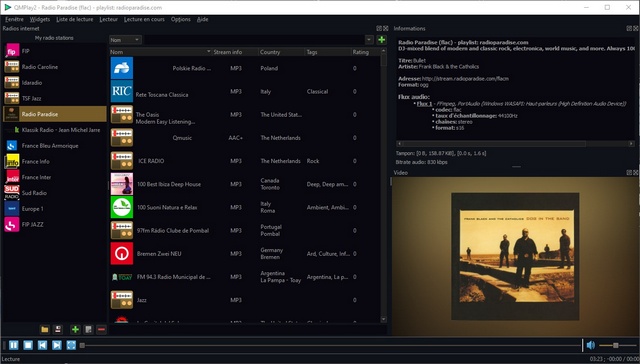The image size is (640, 364).
Task: Click the 100 Best Ibiza Deep House thumbnail
Action: coord(122,184)
